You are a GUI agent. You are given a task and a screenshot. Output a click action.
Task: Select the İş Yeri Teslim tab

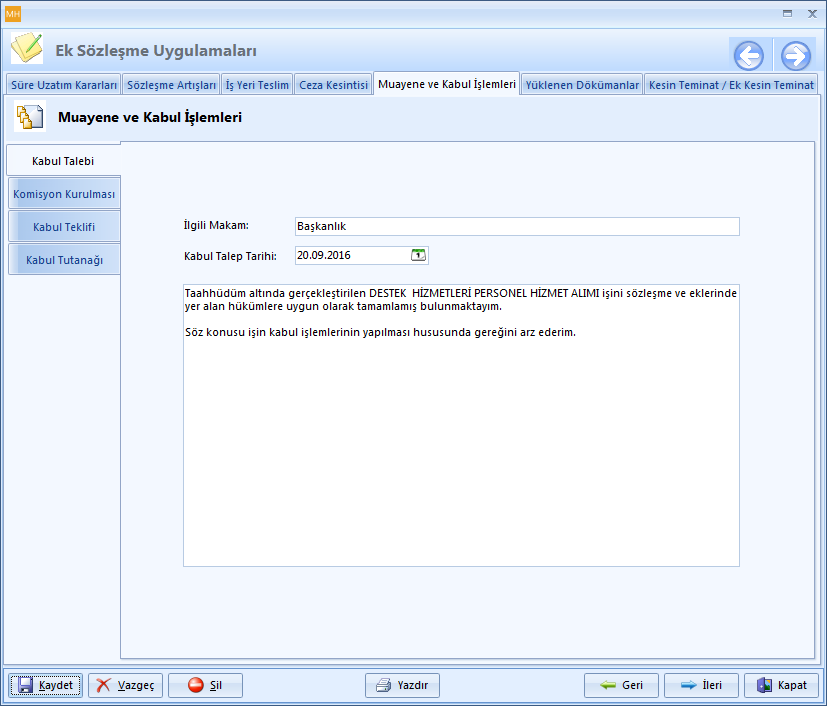[x=257, y=85]
